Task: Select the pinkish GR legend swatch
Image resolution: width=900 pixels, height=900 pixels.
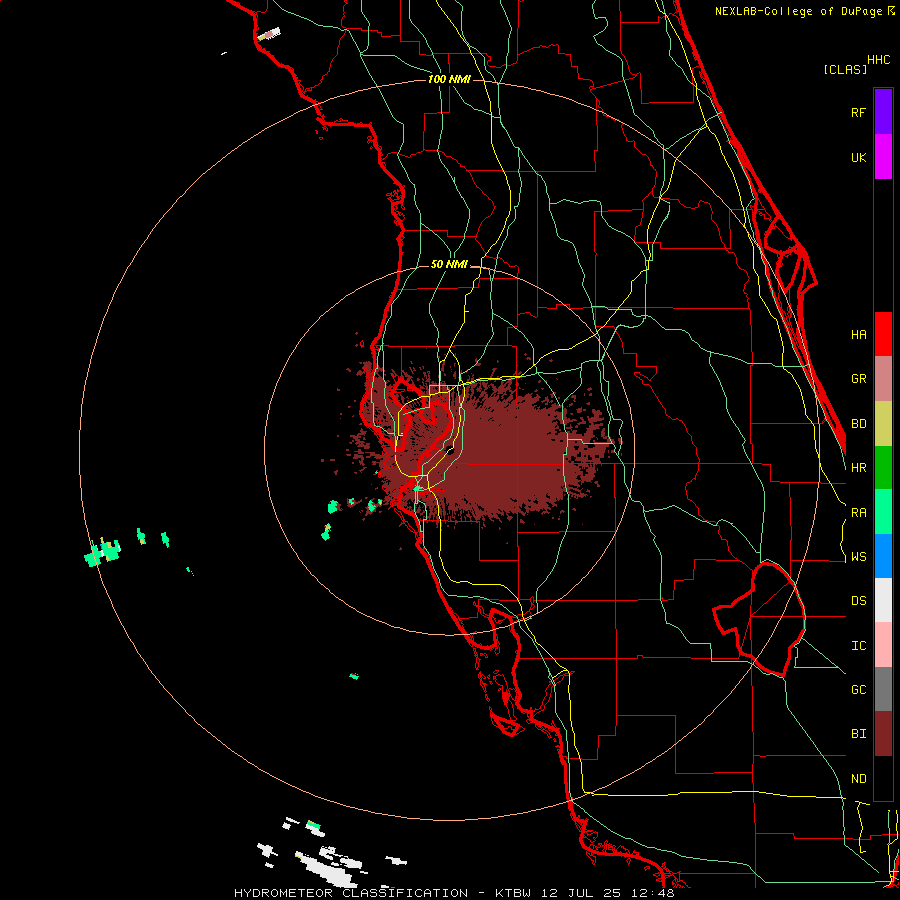Action: click(x=883, y=379)
